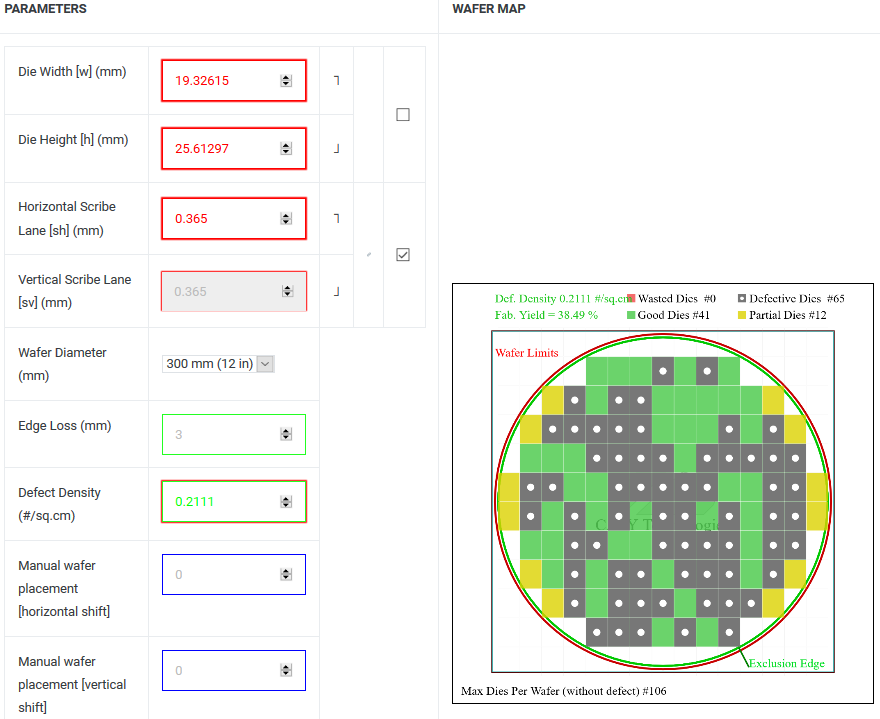Click the 'Good Dies #41' legend text

[x=674, y=315]
